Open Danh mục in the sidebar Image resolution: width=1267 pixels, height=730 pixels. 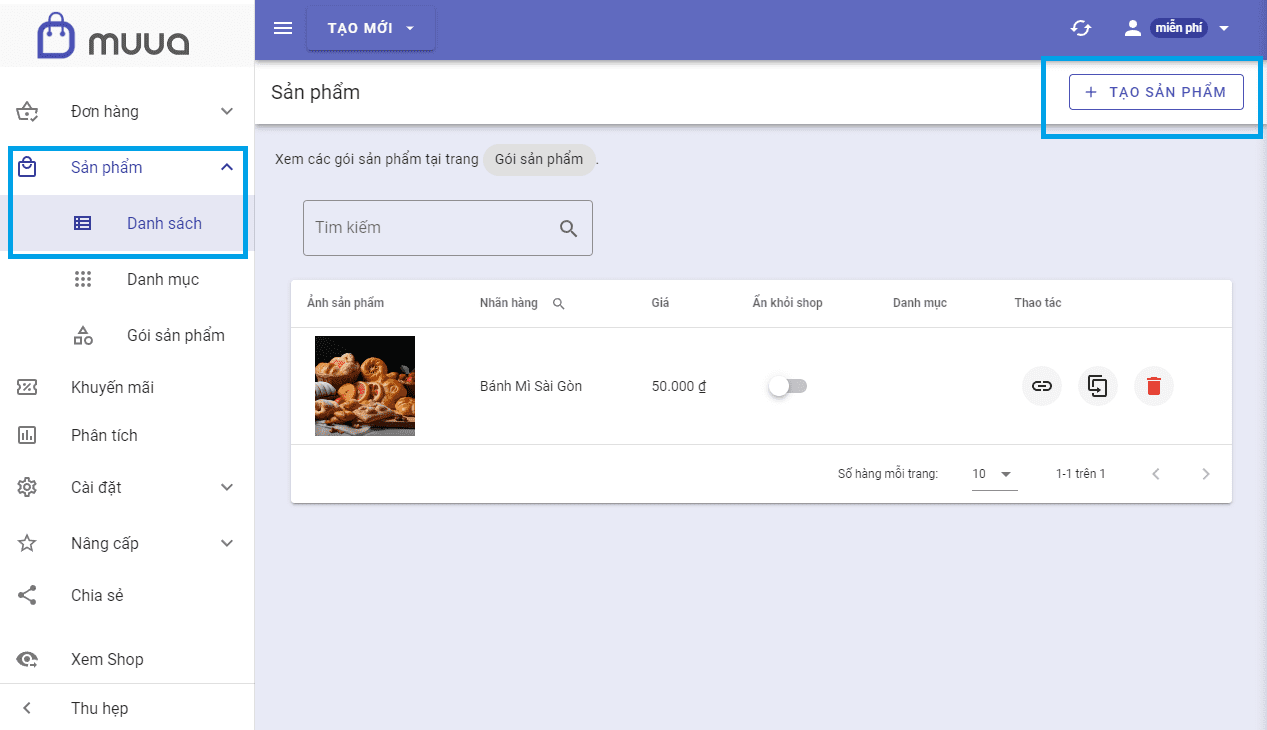(162, 279)
